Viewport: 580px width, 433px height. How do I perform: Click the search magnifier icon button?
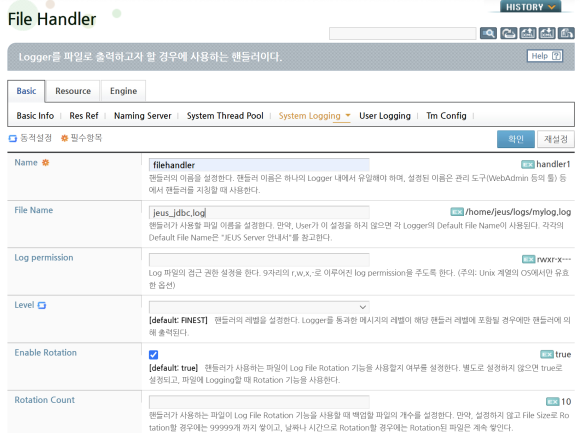pyautogui.click(x=488, y=33)
